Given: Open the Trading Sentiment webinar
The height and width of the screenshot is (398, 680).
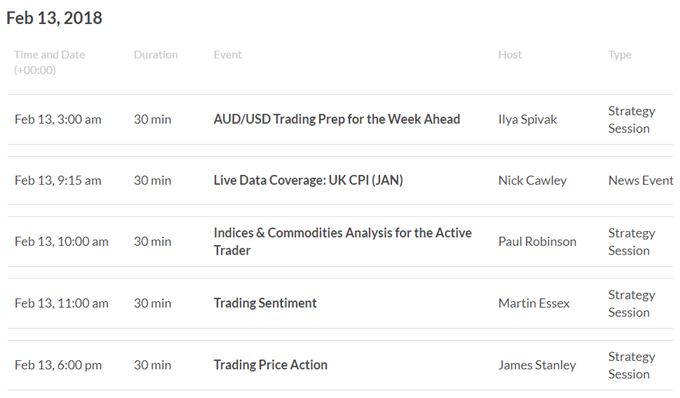Looking at the screenshot, I should (x=265, y=303).
